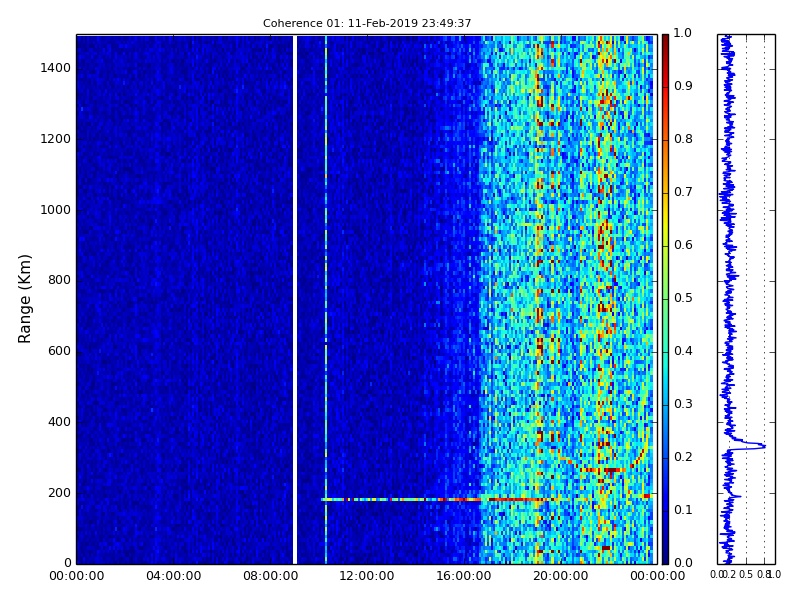
Task: Click the y-axis tick label 1200
Action: (x=56, y=139)
